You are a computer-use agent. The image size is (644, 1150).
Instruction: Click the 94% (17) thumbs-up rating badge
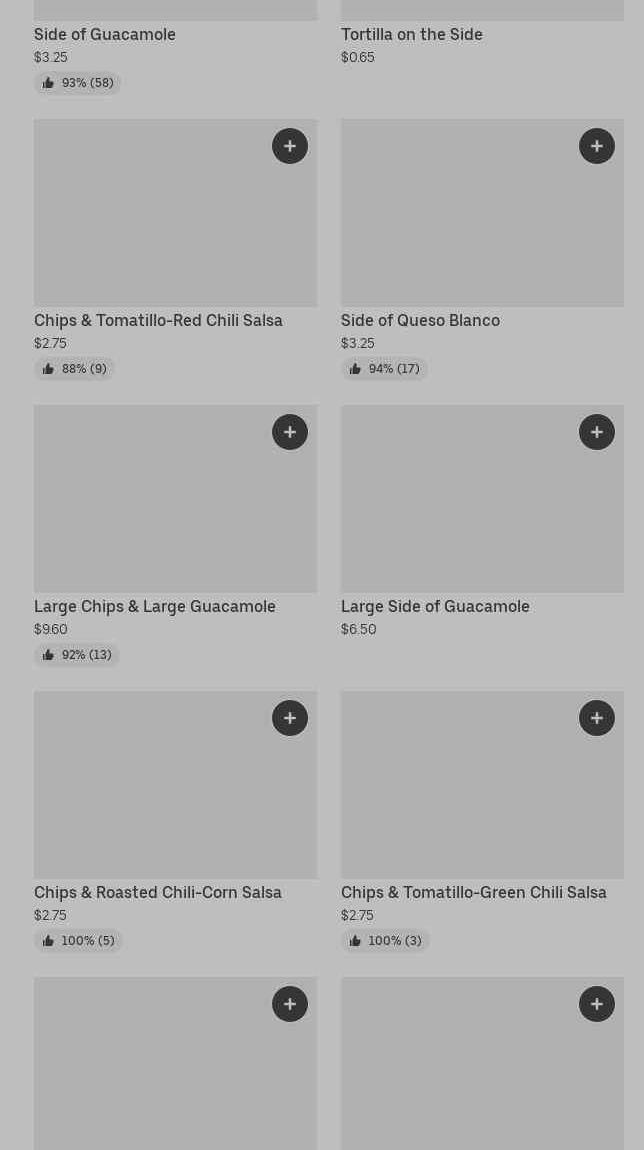384,369
